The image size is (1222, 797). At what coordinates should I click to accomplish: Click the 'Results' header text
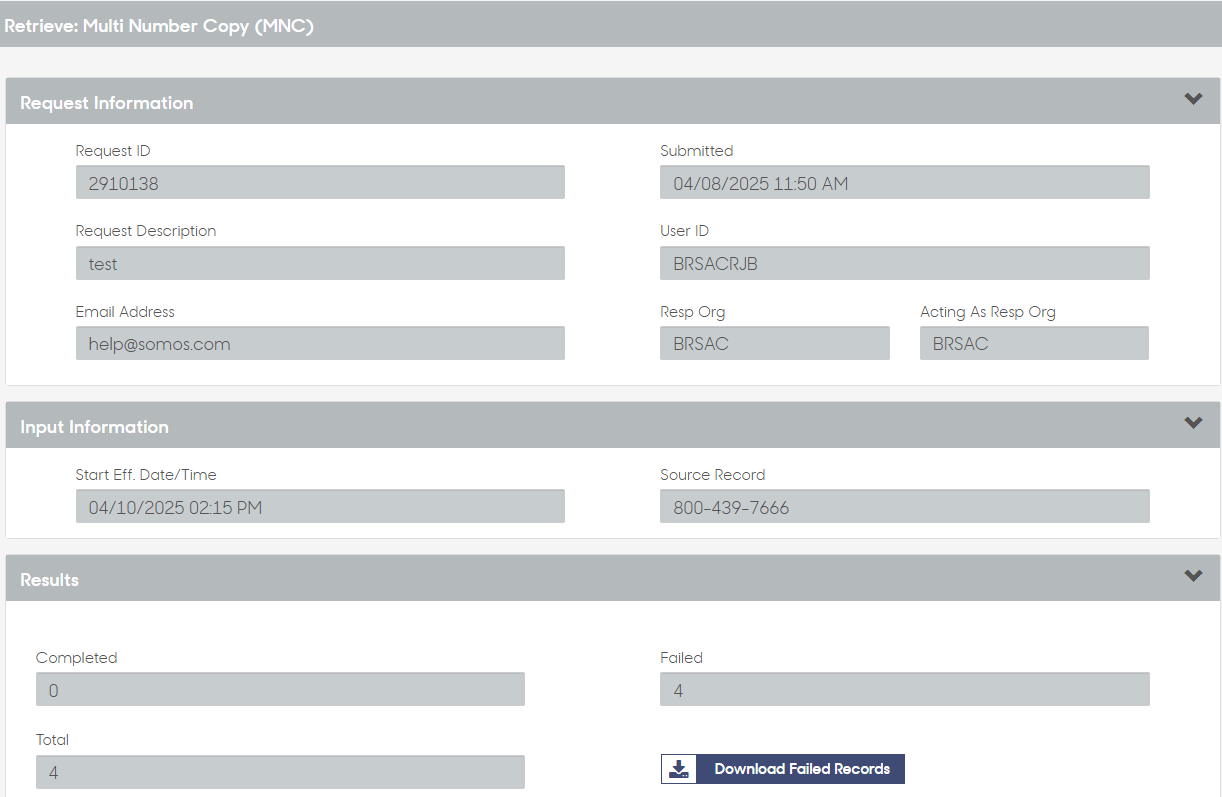[x=50, y=580]
